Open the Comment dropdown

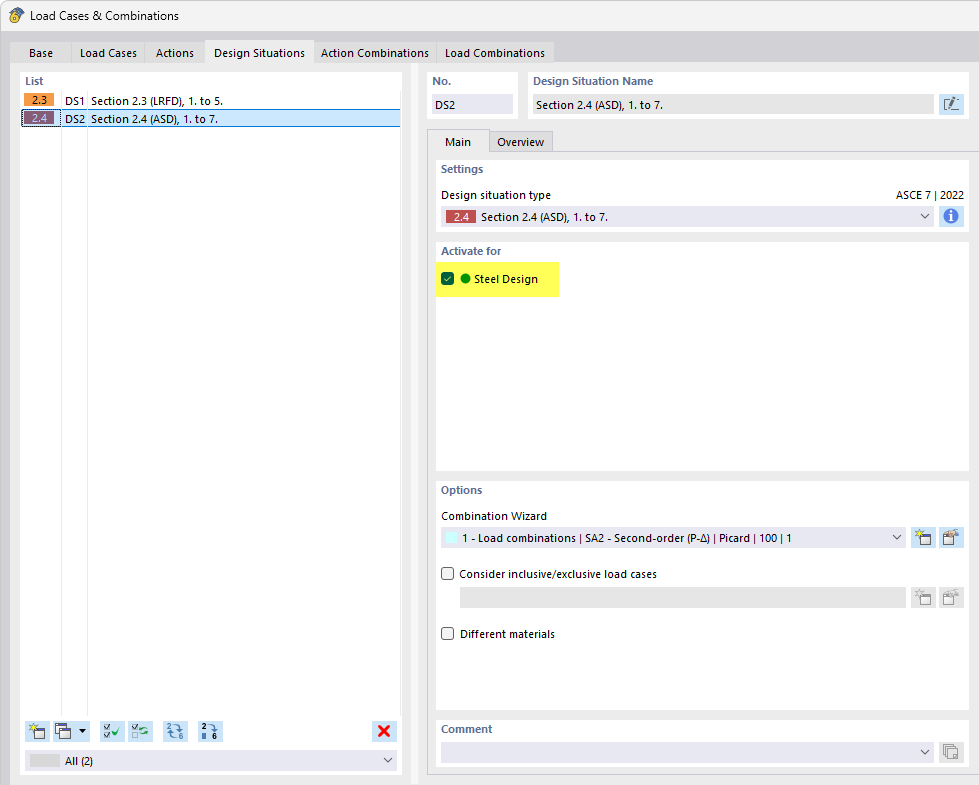(925, 752)
